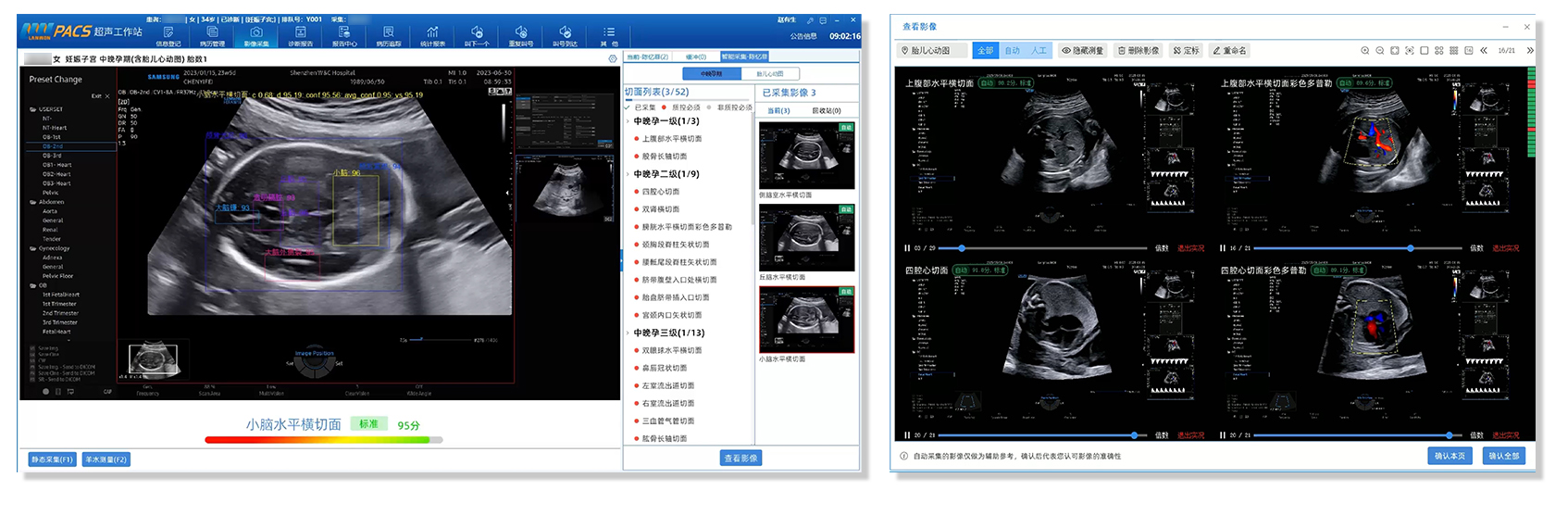Viewport: 1568px width, 515px height.
Task: Collapse 中晚孕一级(1/3) section
Action: (x=628, y=121)
